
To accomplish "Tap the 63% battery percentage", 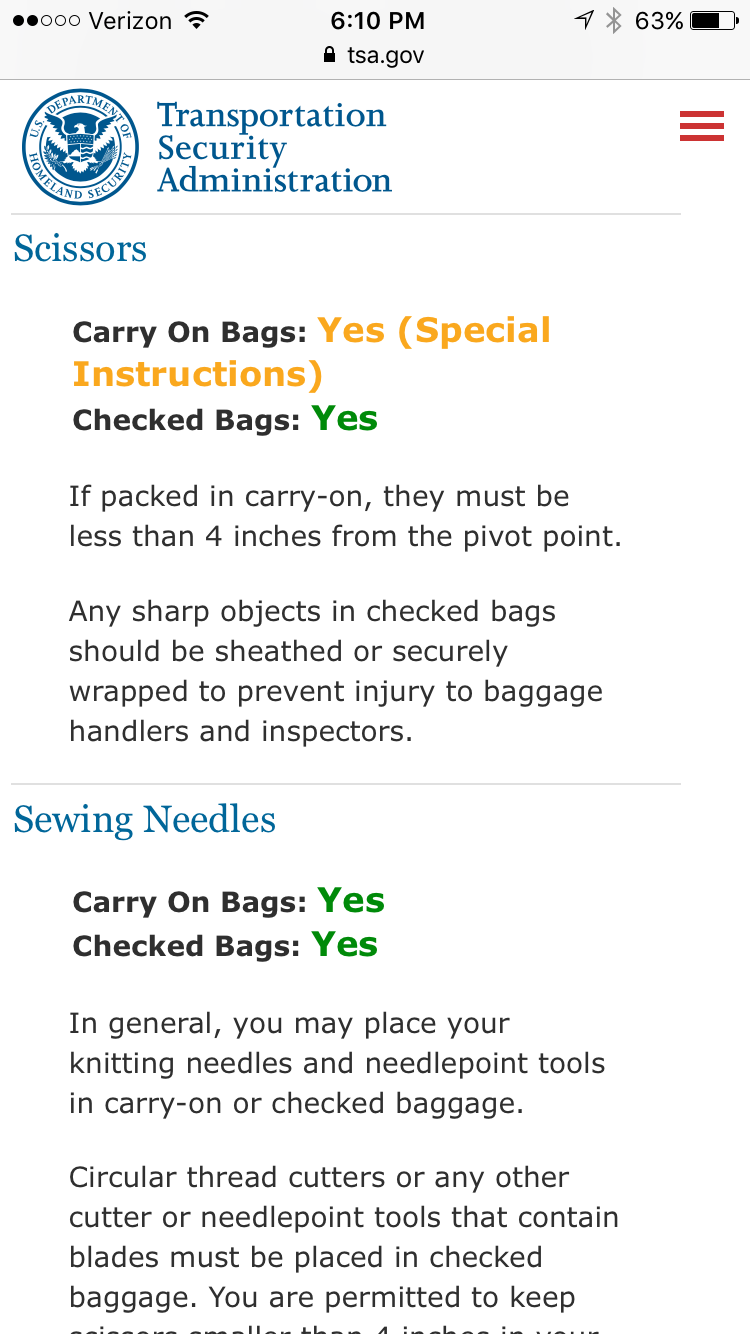I will (659, 21).
